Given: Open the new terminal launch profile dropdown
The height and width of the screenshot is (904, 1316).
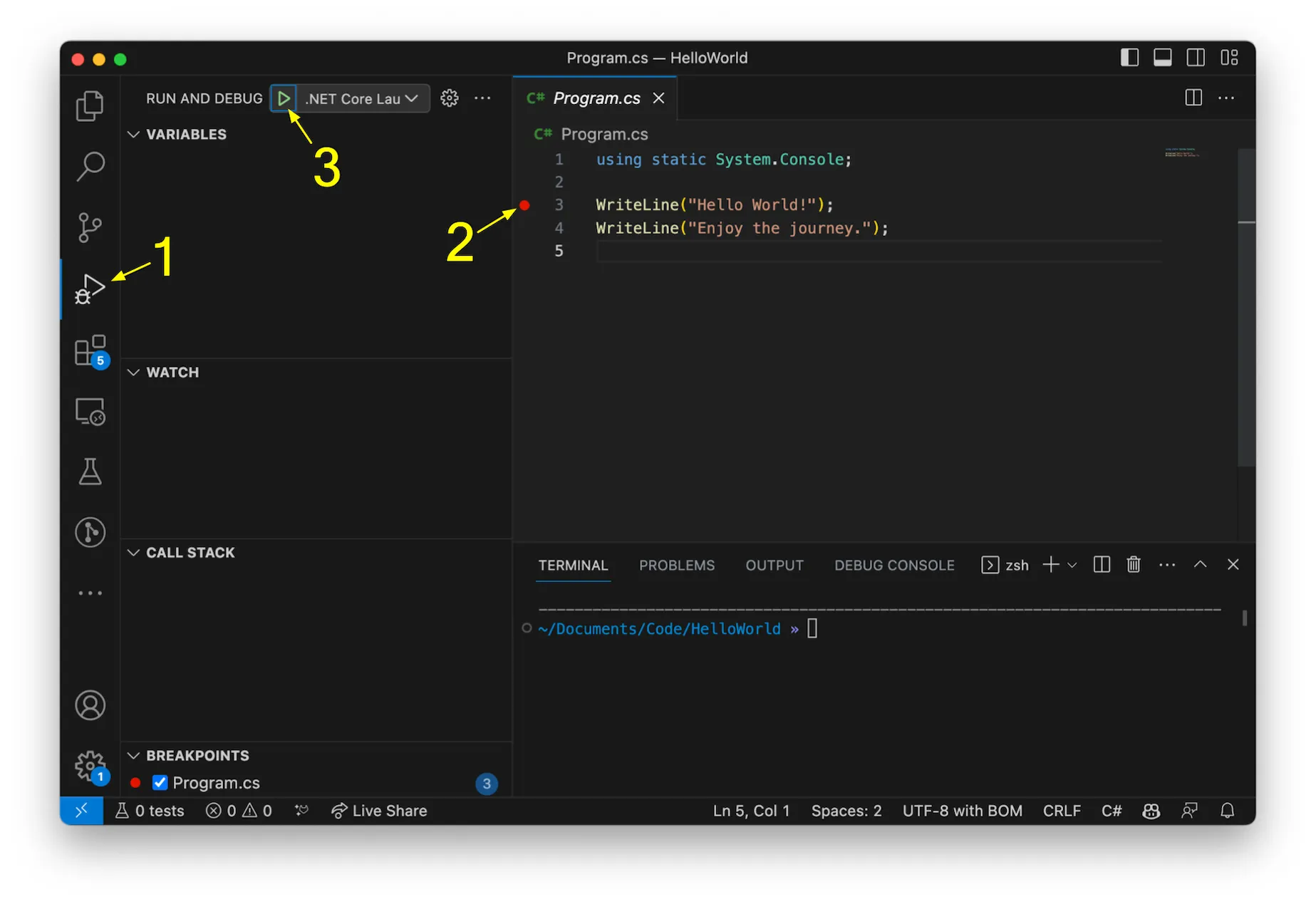Looking at the screenshot, I should click(x=1072, y=565).
